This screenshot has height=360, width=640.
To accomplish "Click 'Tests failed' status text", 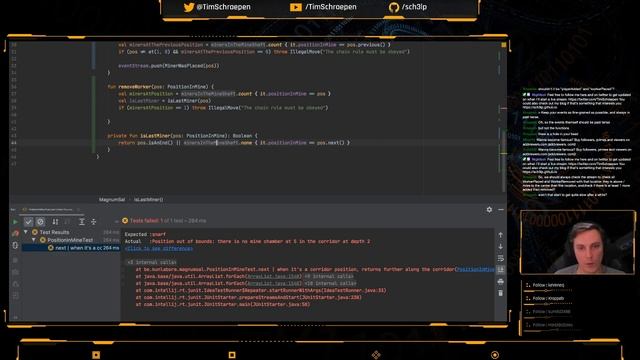I will tap(144, 221).
